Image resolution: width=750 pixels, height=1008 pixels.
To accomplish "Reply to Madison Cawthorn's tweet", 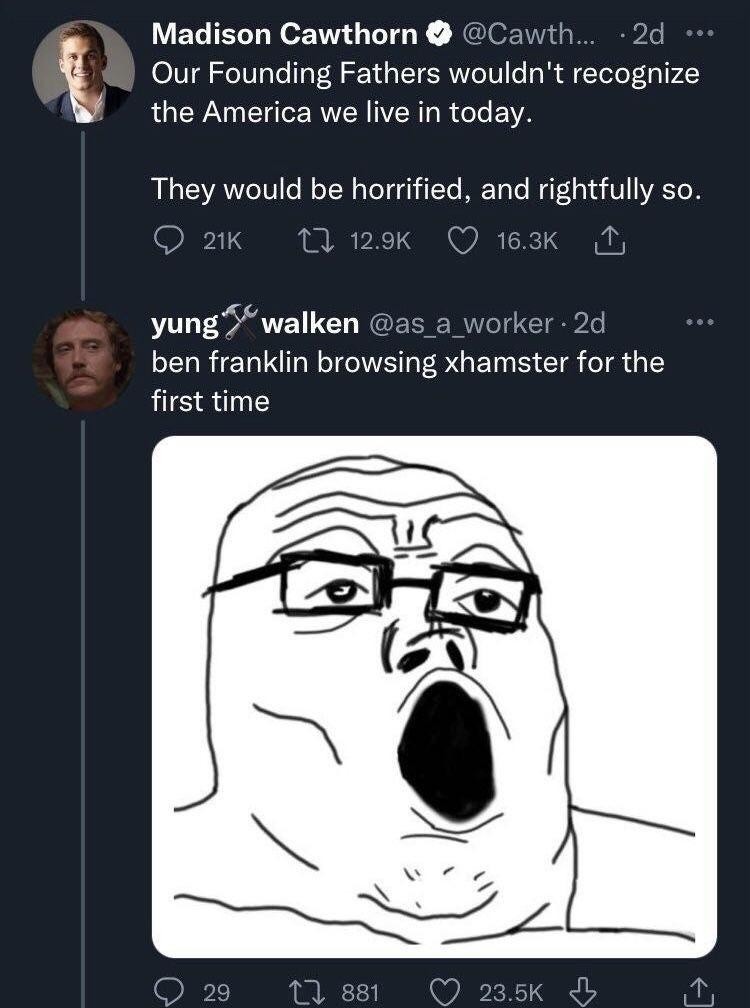I will tap(170, 240).
